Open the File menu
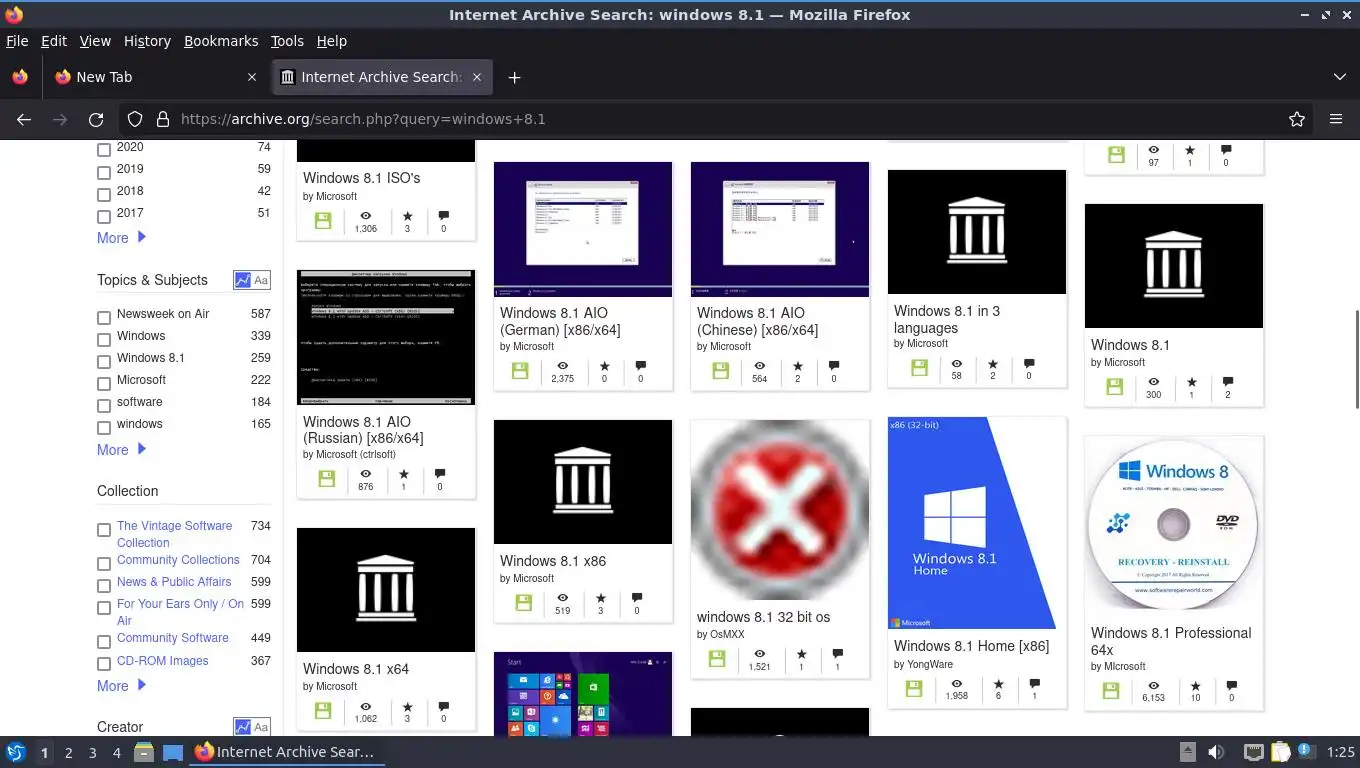Screen dimensions: 1360x768 pyautogui.click(x=17, y=41)
